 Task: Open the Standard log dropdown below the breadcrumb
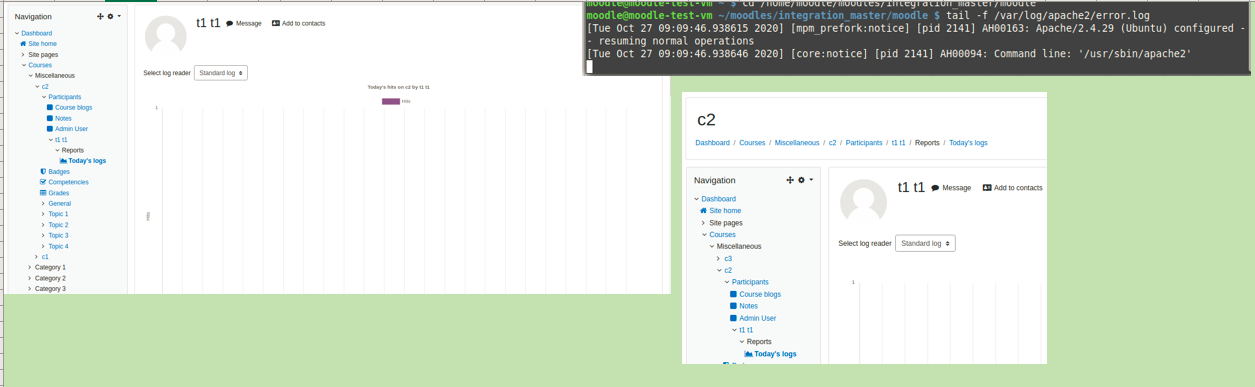tap(925, 243)
